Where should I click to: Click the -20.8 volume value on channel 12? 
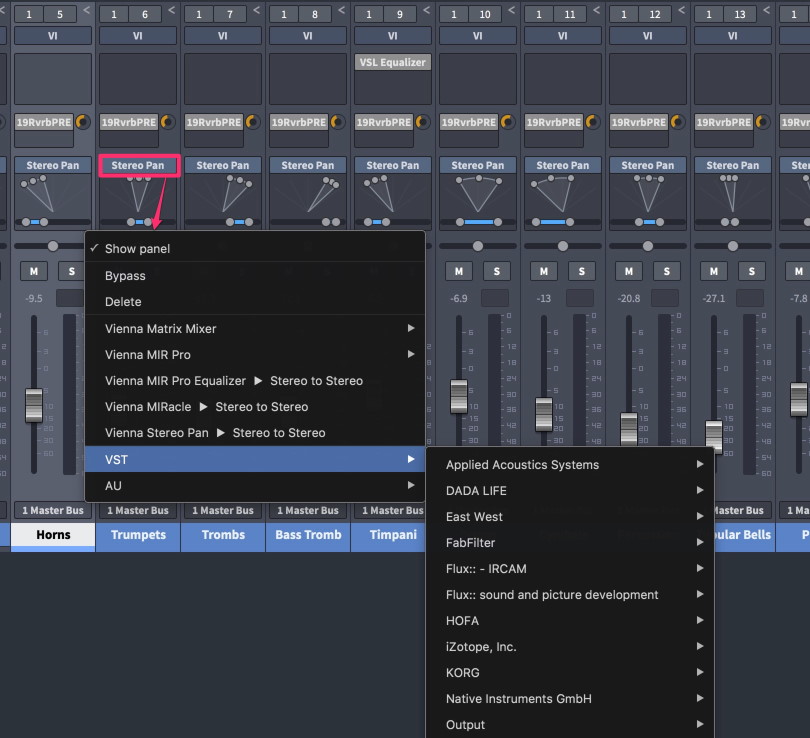click(x=629, y=299)
